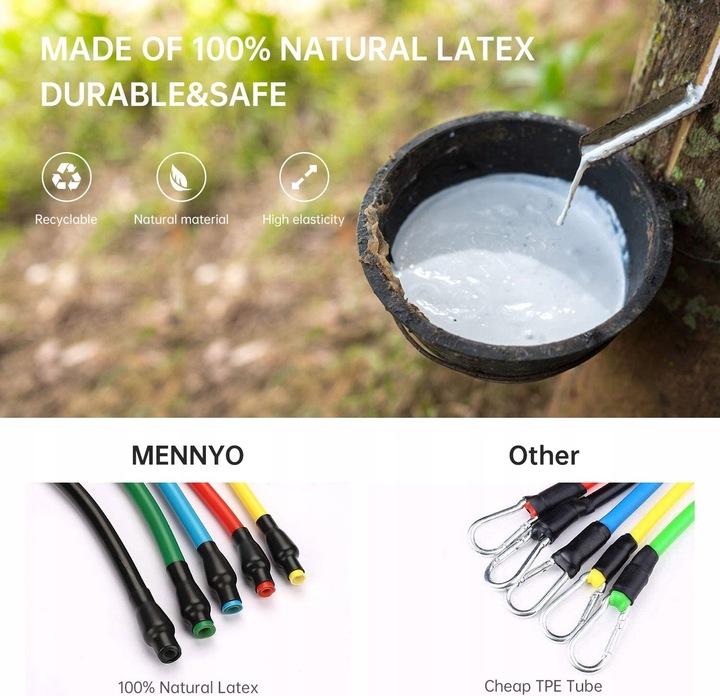
Task: Select the High elasticity label
Action: [304, 219]
